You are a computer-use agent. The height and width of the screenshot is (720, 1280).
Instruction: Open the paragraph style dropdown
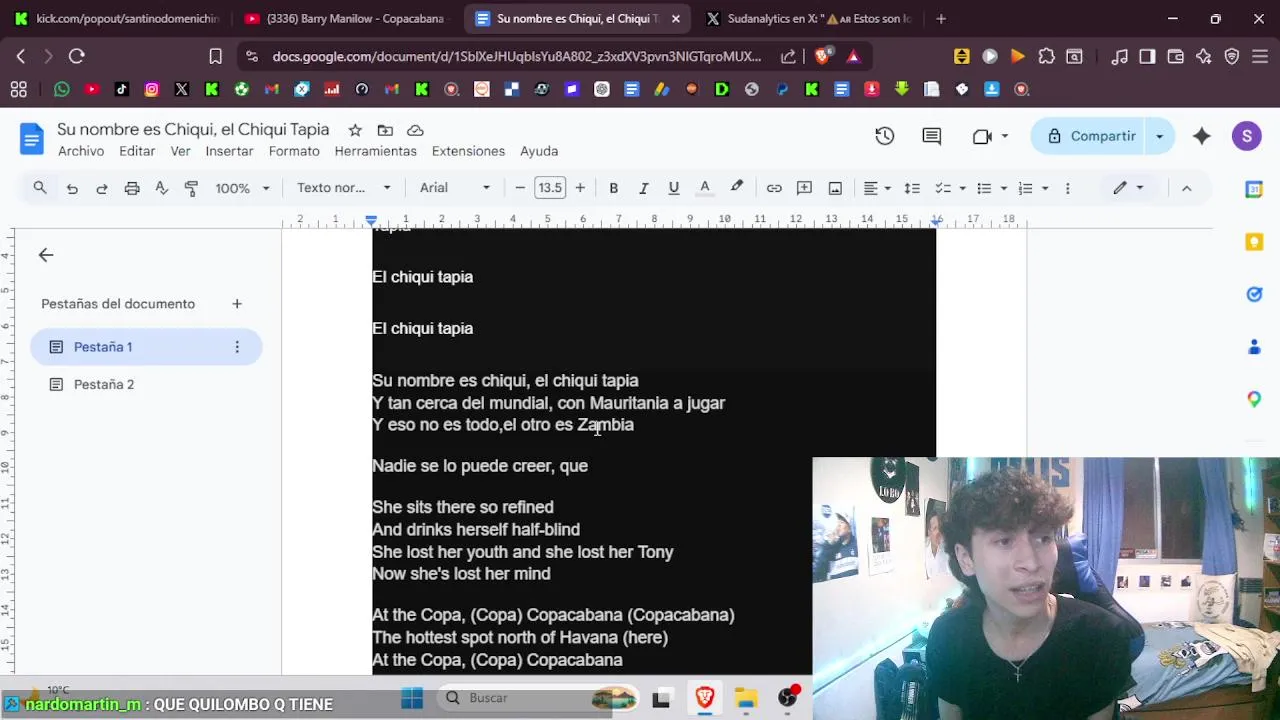(x=344, y=188)
